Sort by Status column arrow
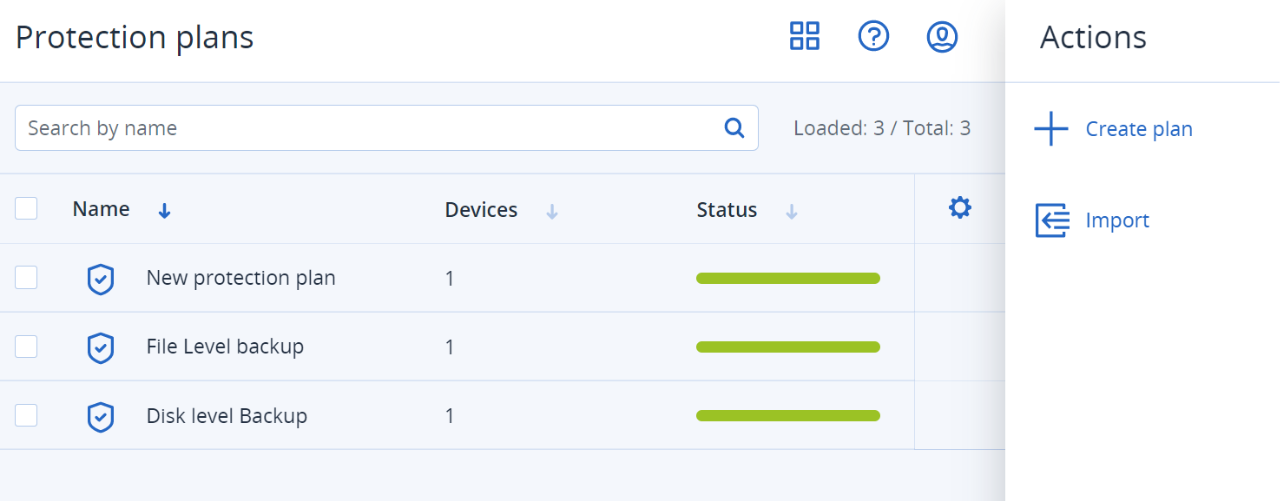This screenshot has width=1282, height=501. (792, 211)
